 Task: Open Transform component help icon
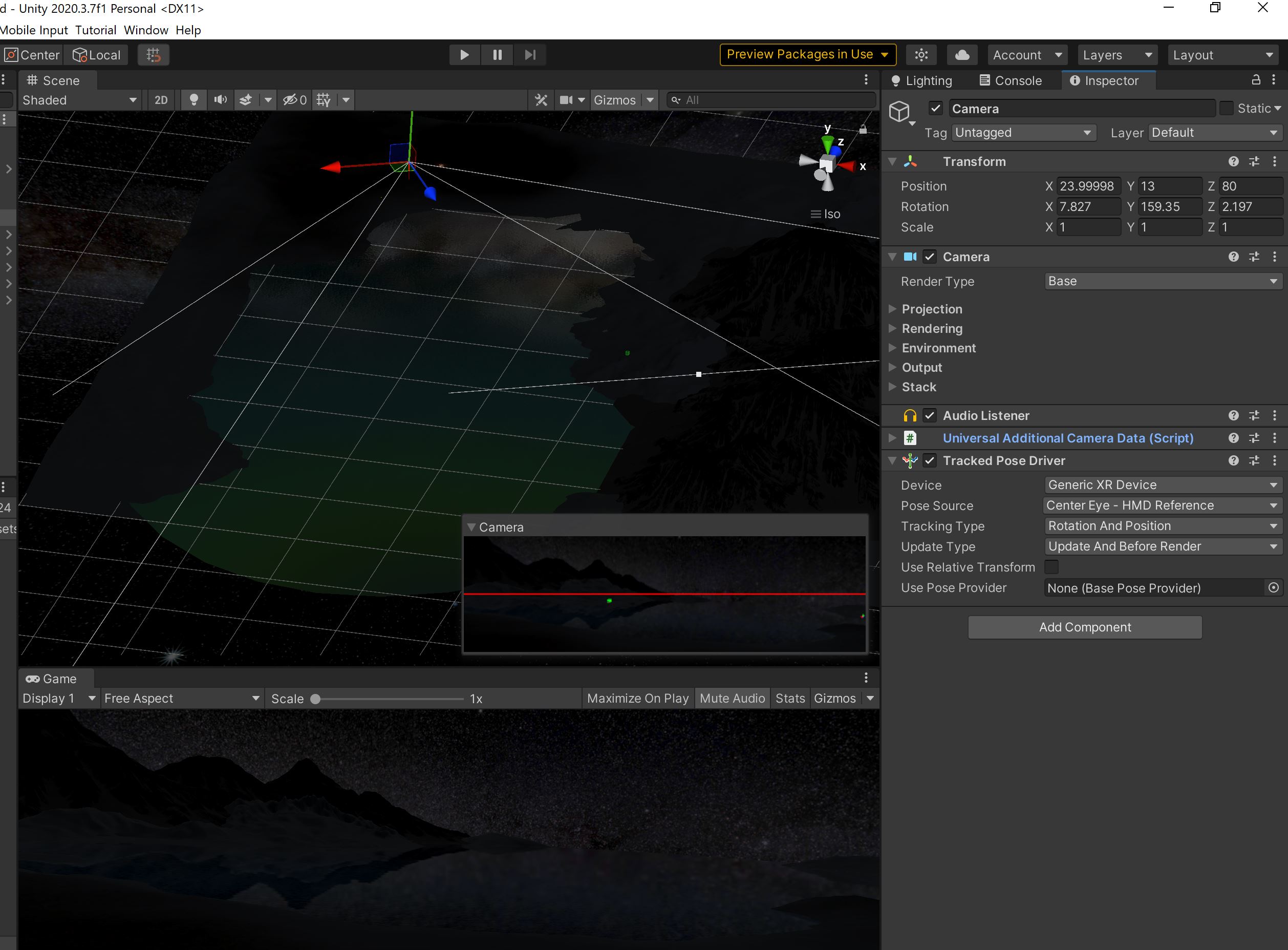point(1233,162)
